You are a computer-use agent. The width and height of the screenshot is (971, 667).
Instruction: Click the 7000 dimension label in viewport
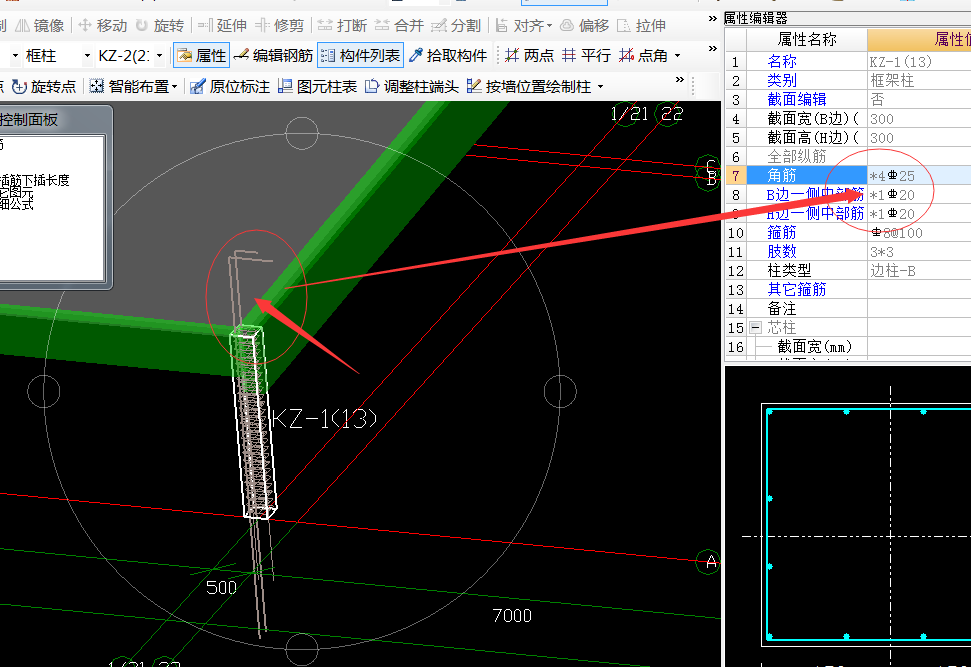[x=512, y=616]
